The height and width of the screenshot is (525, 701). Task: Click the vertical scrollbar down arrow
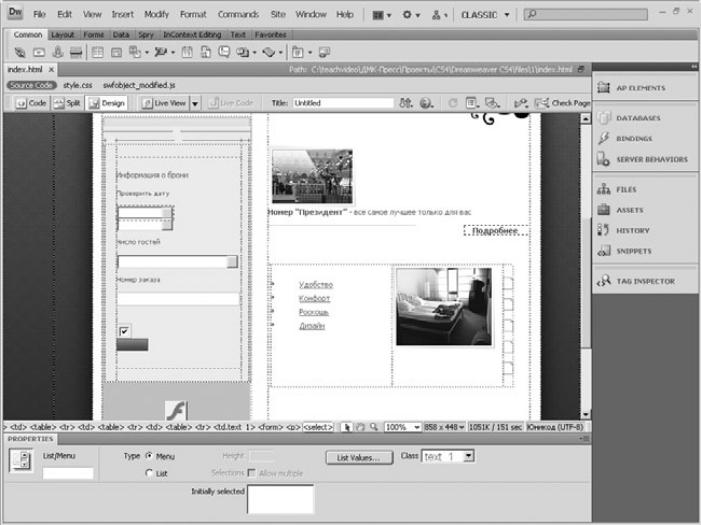click(586, 415)
